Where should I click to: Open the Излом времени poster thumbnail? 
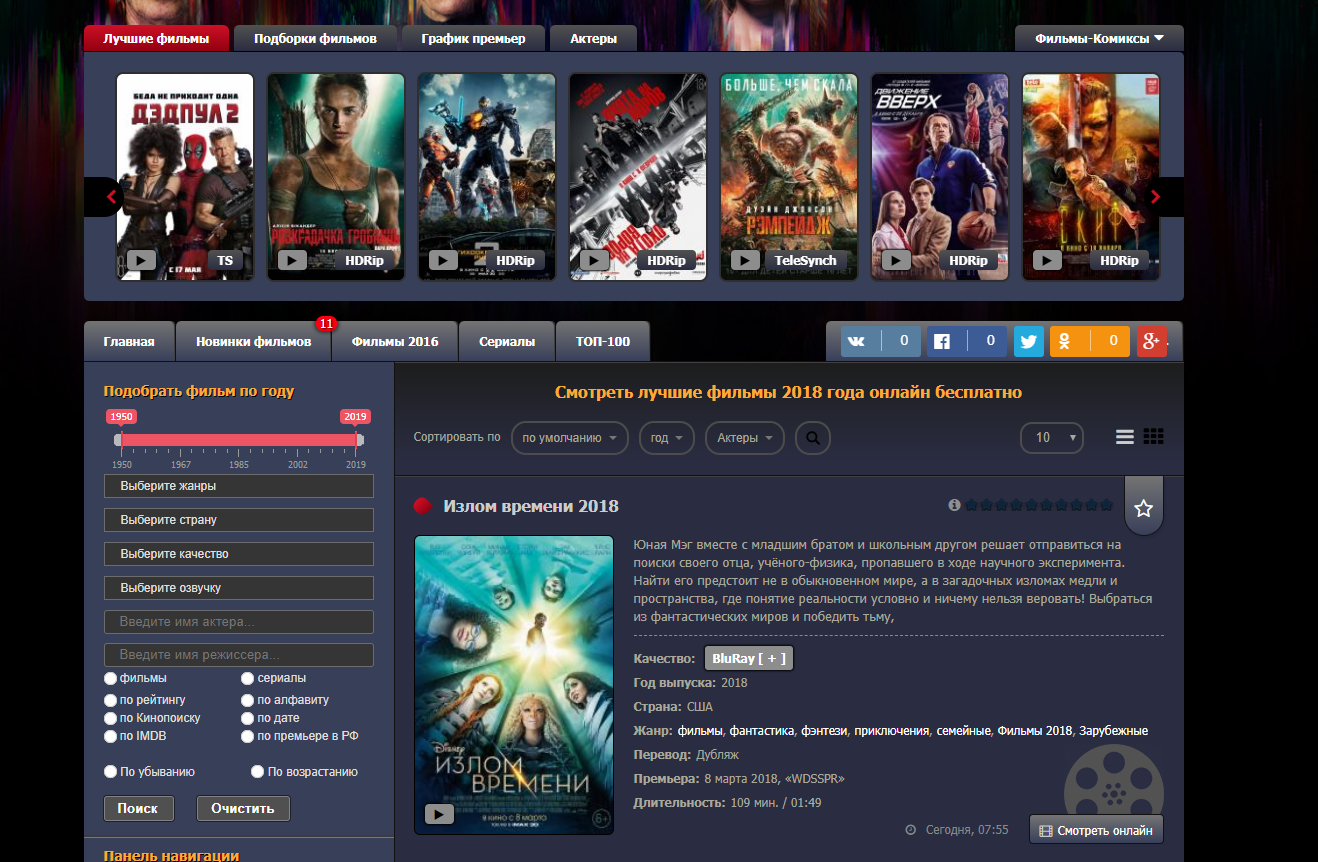pos(514,685)
